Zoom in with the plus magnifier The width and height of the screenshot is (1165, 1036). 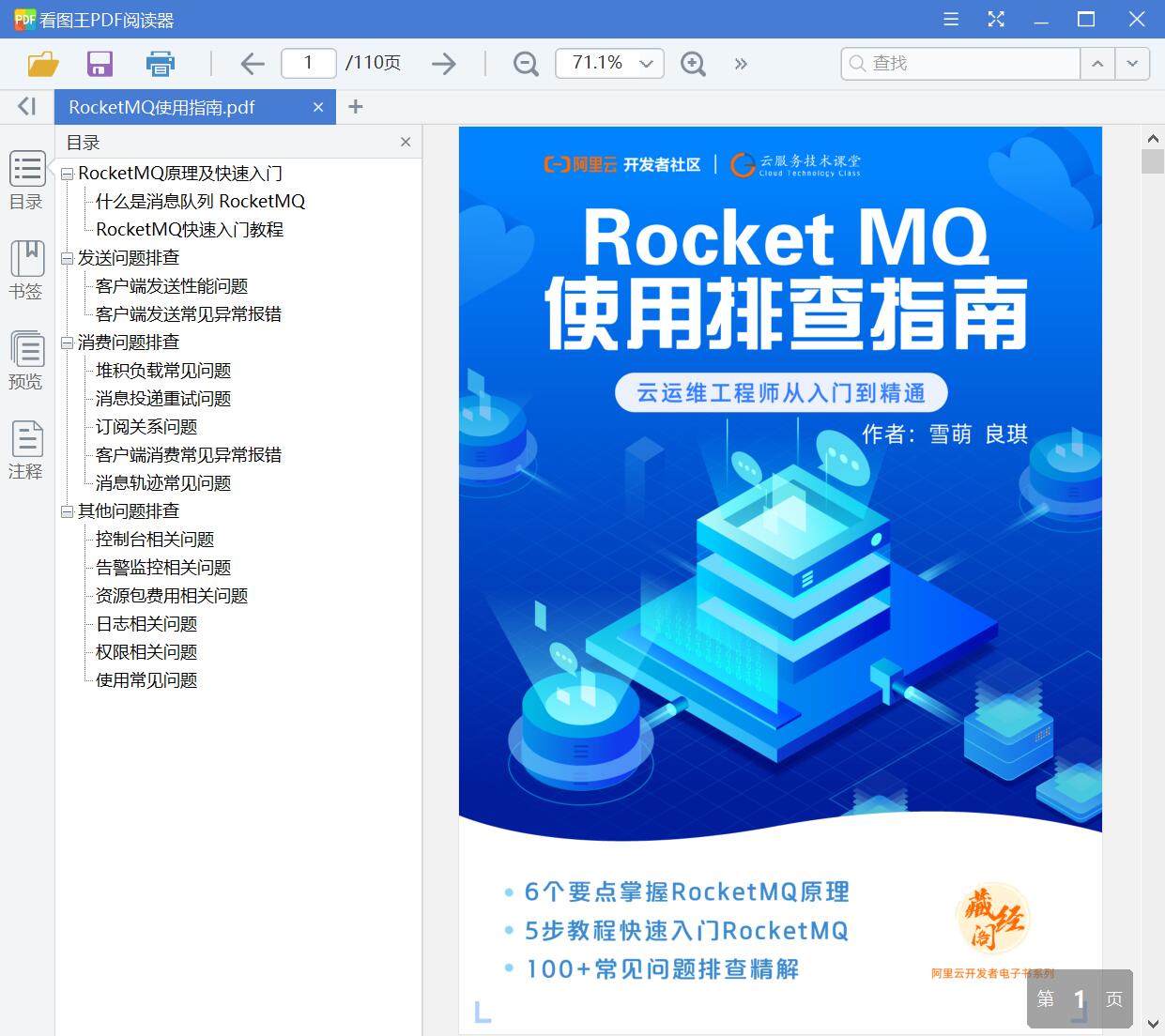click(693, 64)
